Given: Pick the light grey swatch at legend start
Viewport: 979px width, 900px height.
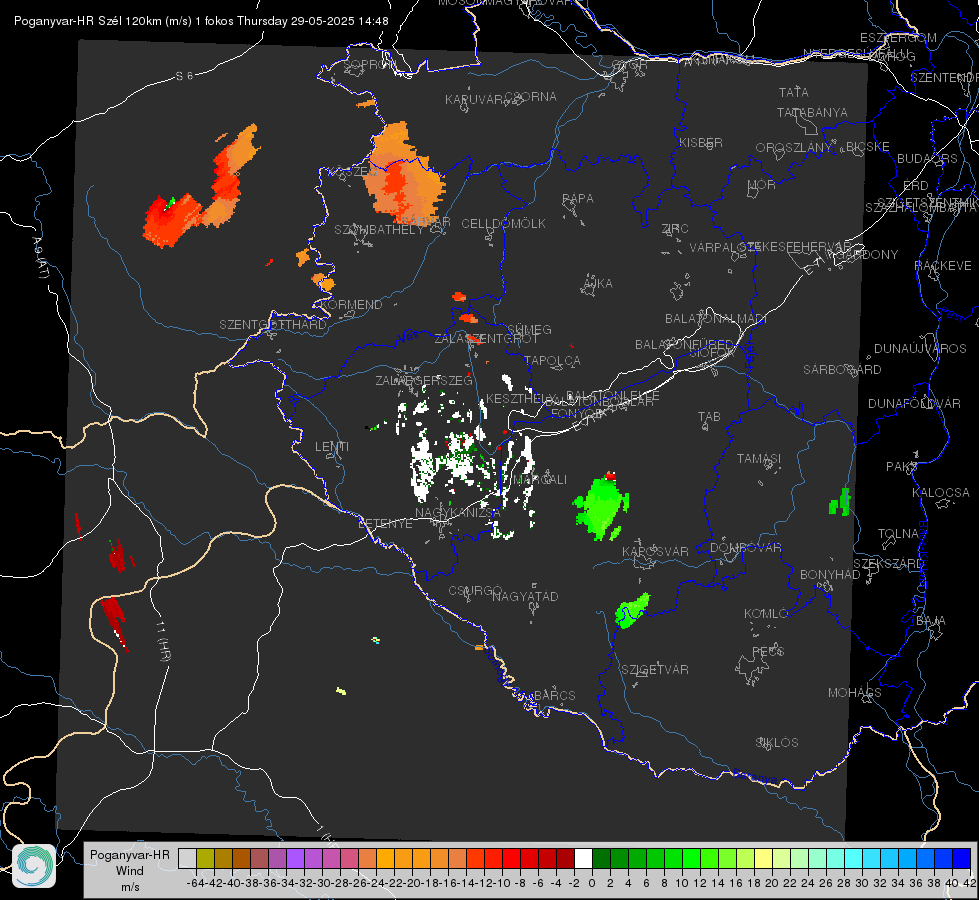Looking at the screenshot, I should [187, 858].
